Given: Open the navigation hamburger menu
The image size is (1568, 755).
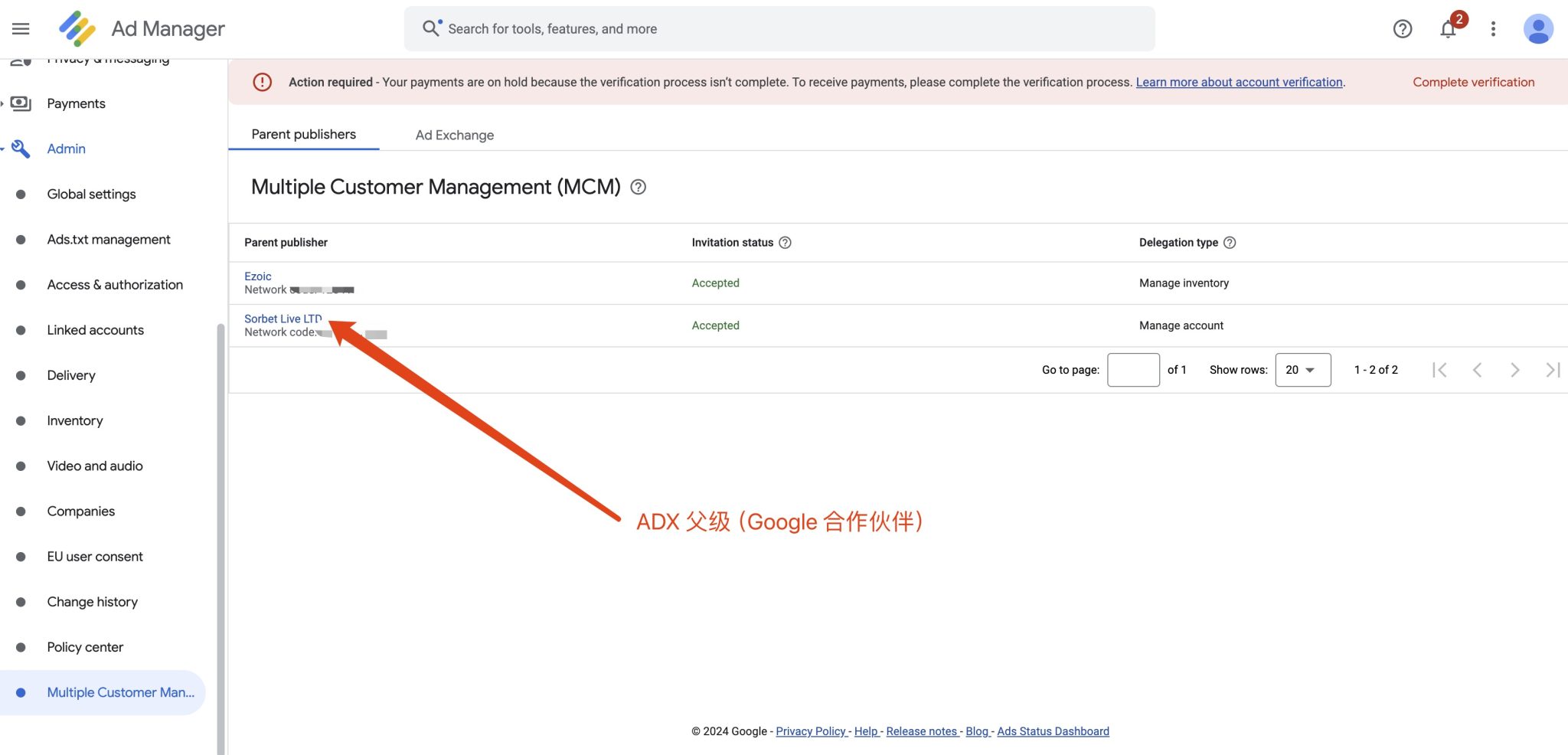Looking at the screenshot, I should 21,28.
